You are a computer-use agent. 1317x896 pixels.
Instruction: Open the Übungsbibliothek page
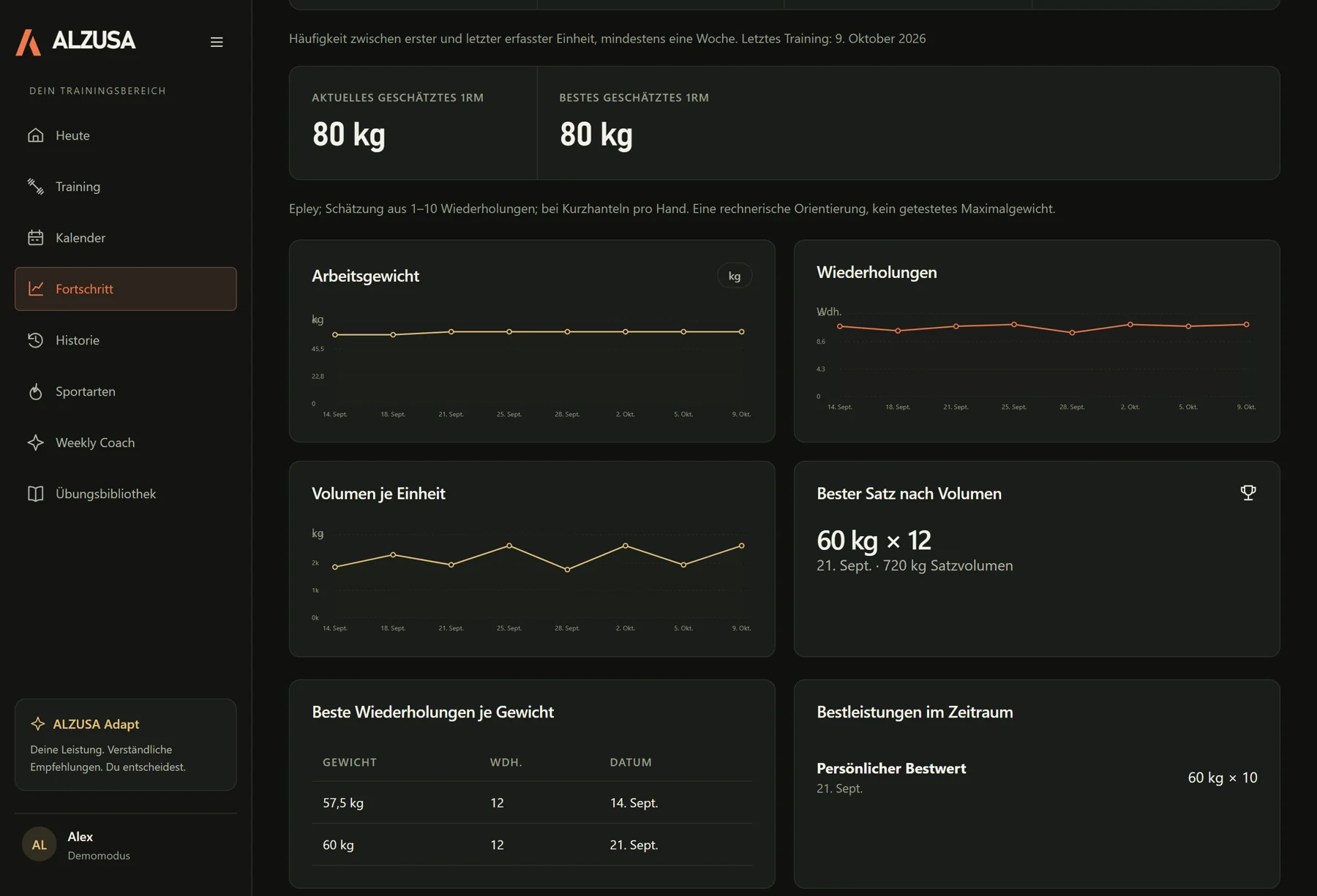point(126,494)
